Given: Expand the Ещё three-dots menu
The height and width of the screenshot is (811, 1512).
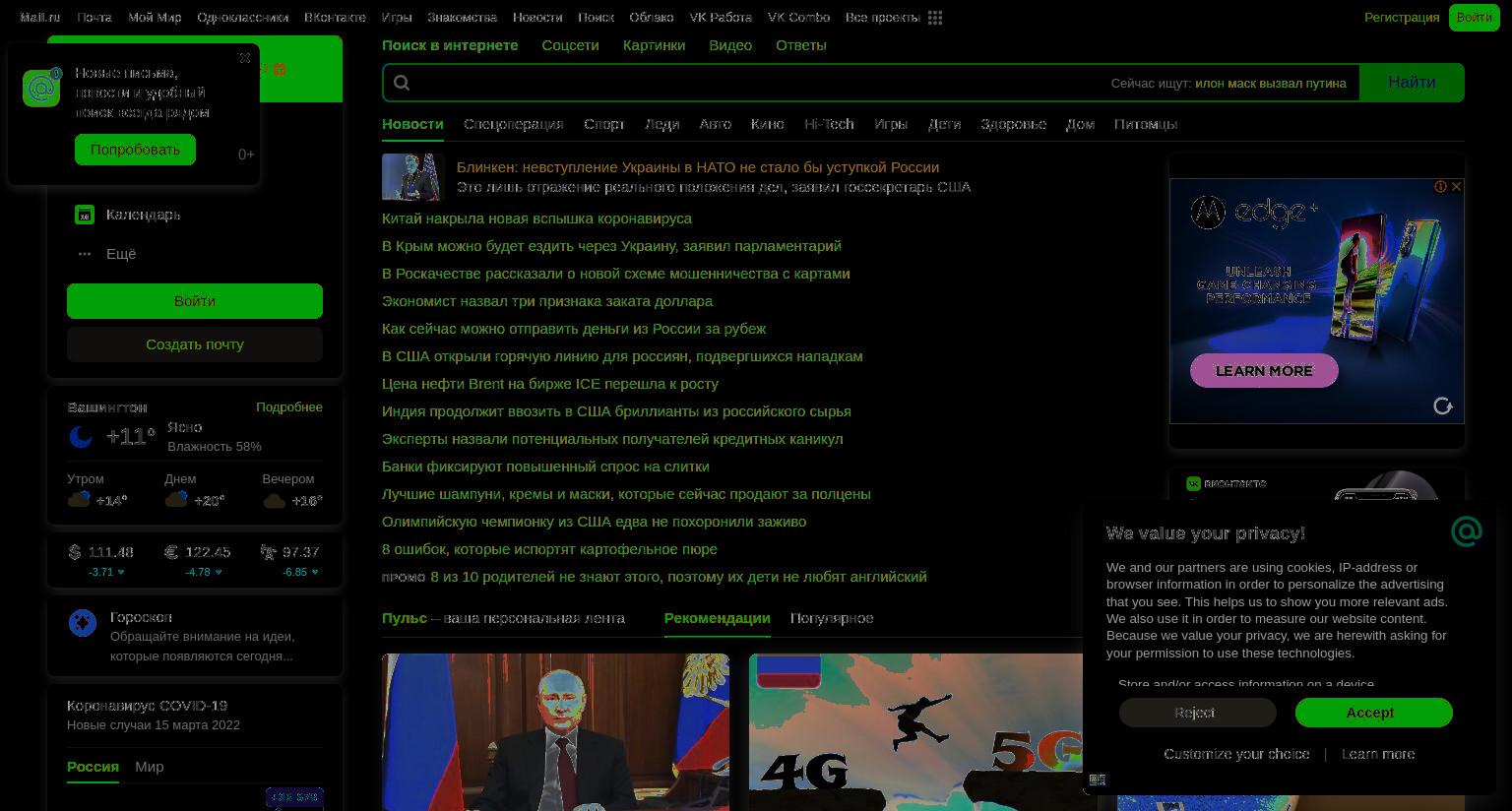Looking at the screenshot, I should coord(85,254).
